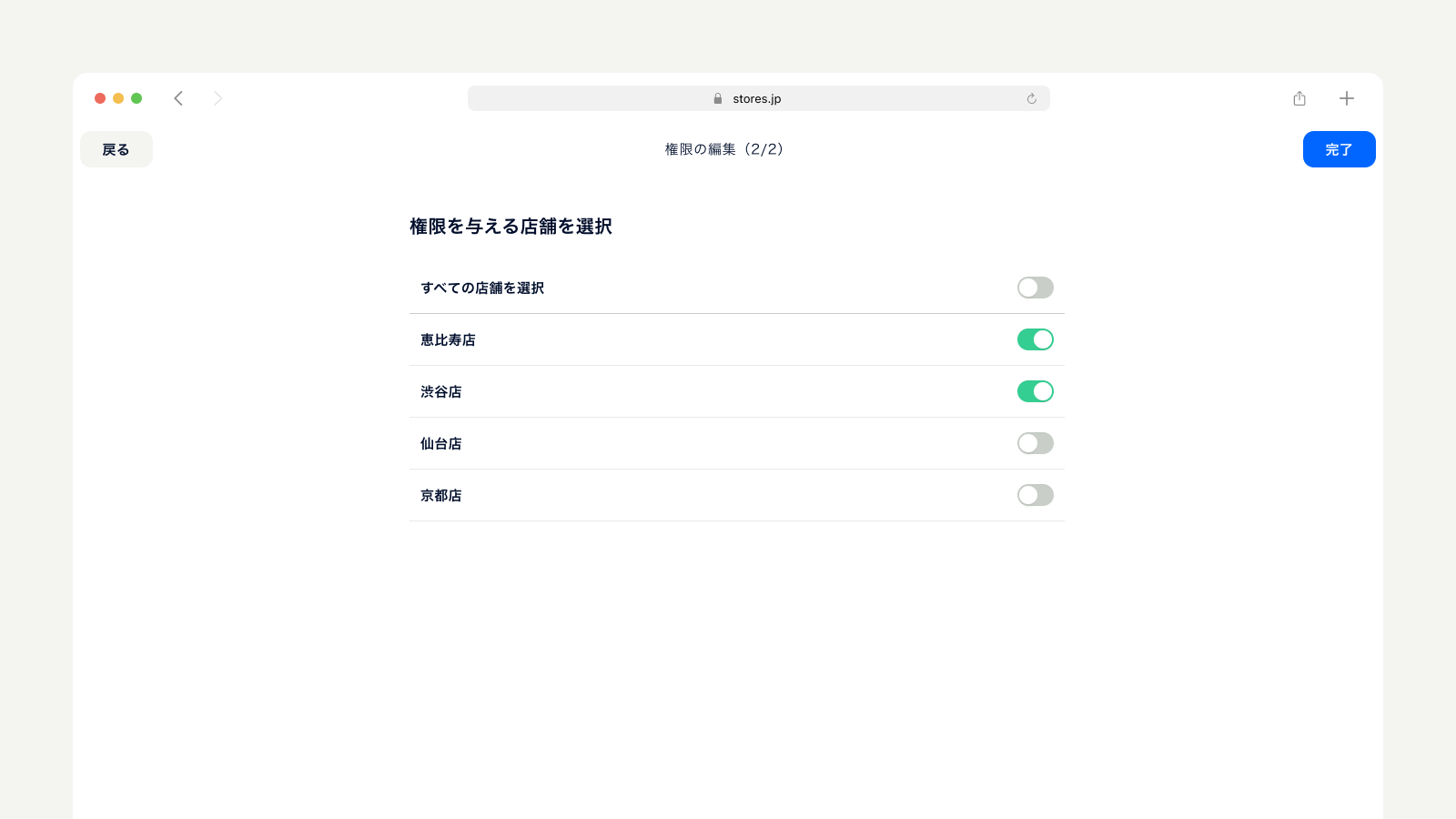
Task: Click the すべての店舗を選択 label
Action: tap(482, 288)
